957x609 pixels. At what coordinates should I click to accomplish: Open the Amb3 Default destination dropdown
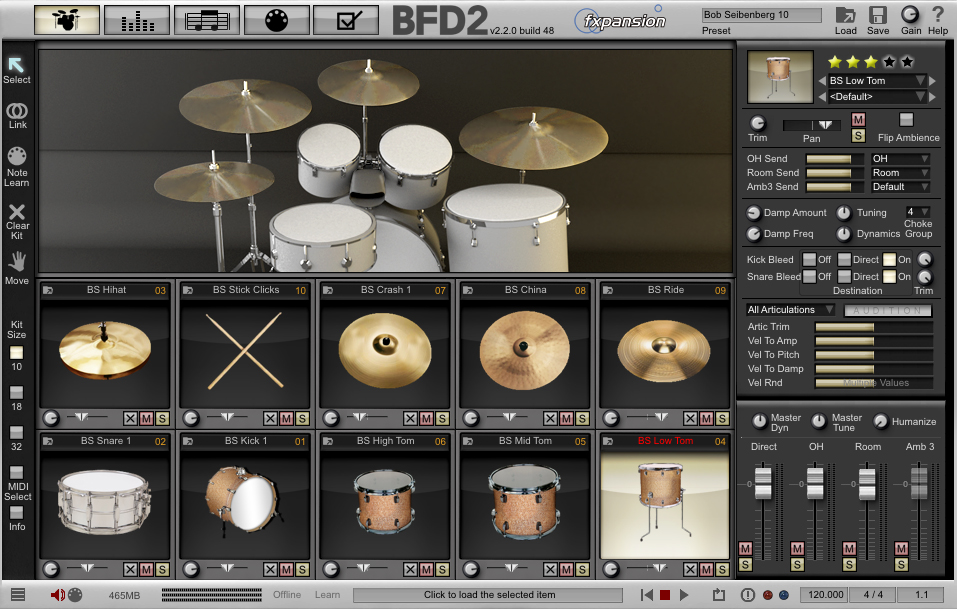(x=900, y=187)
